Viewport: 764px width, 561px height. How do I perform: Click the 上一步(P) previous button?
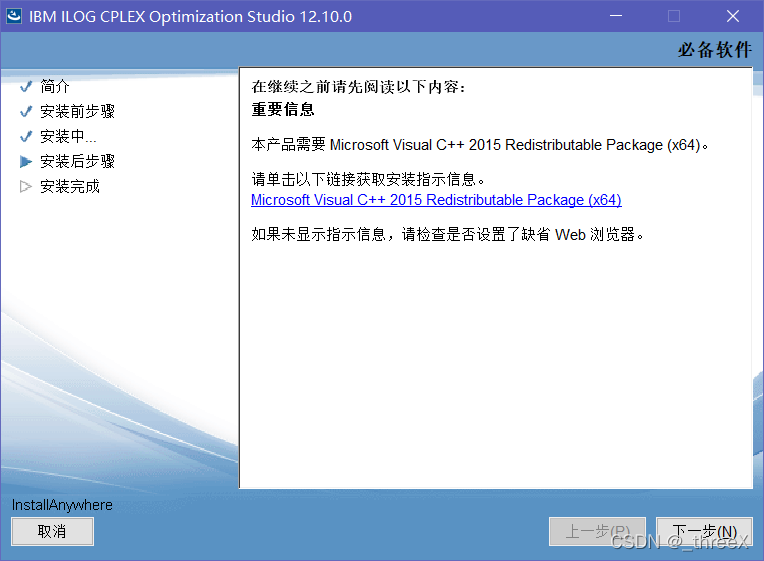click(597, 531)
